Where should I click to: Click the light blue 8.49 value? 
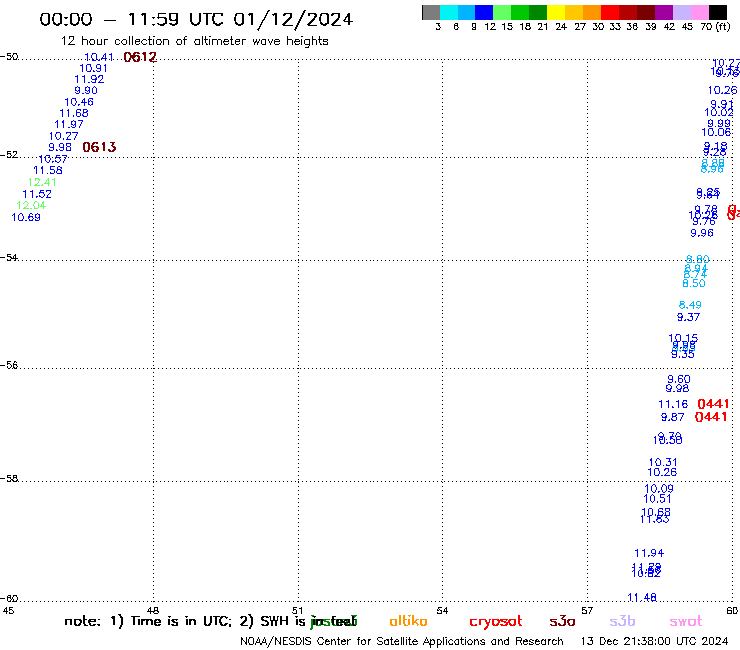coord(690,305)
